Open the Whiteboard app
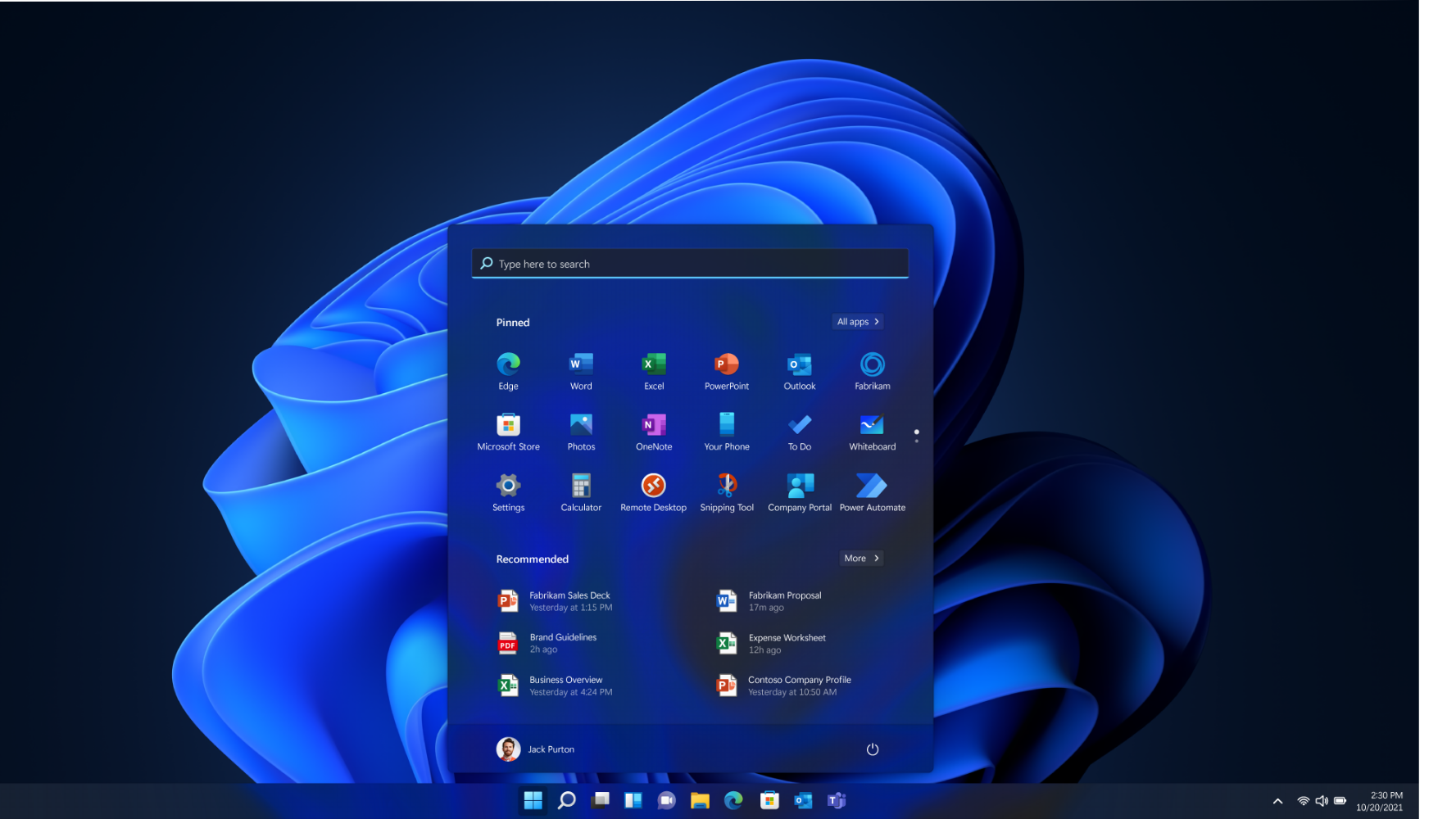 (x=873, y=432)
